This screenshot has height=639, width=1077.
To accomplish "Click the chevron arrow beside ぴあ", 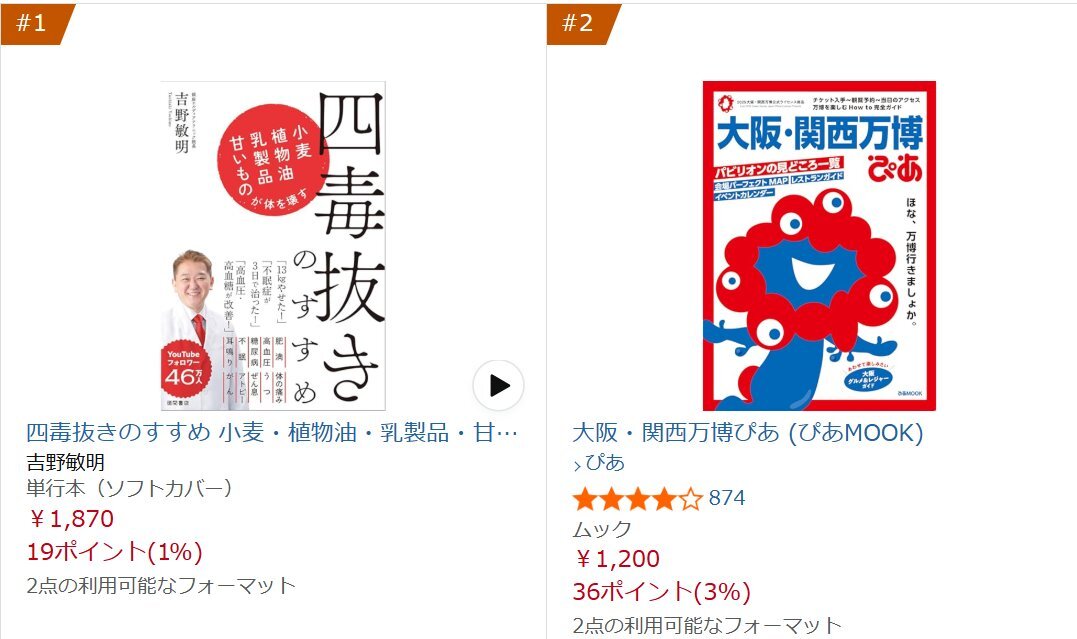I will tap(577, 465).
